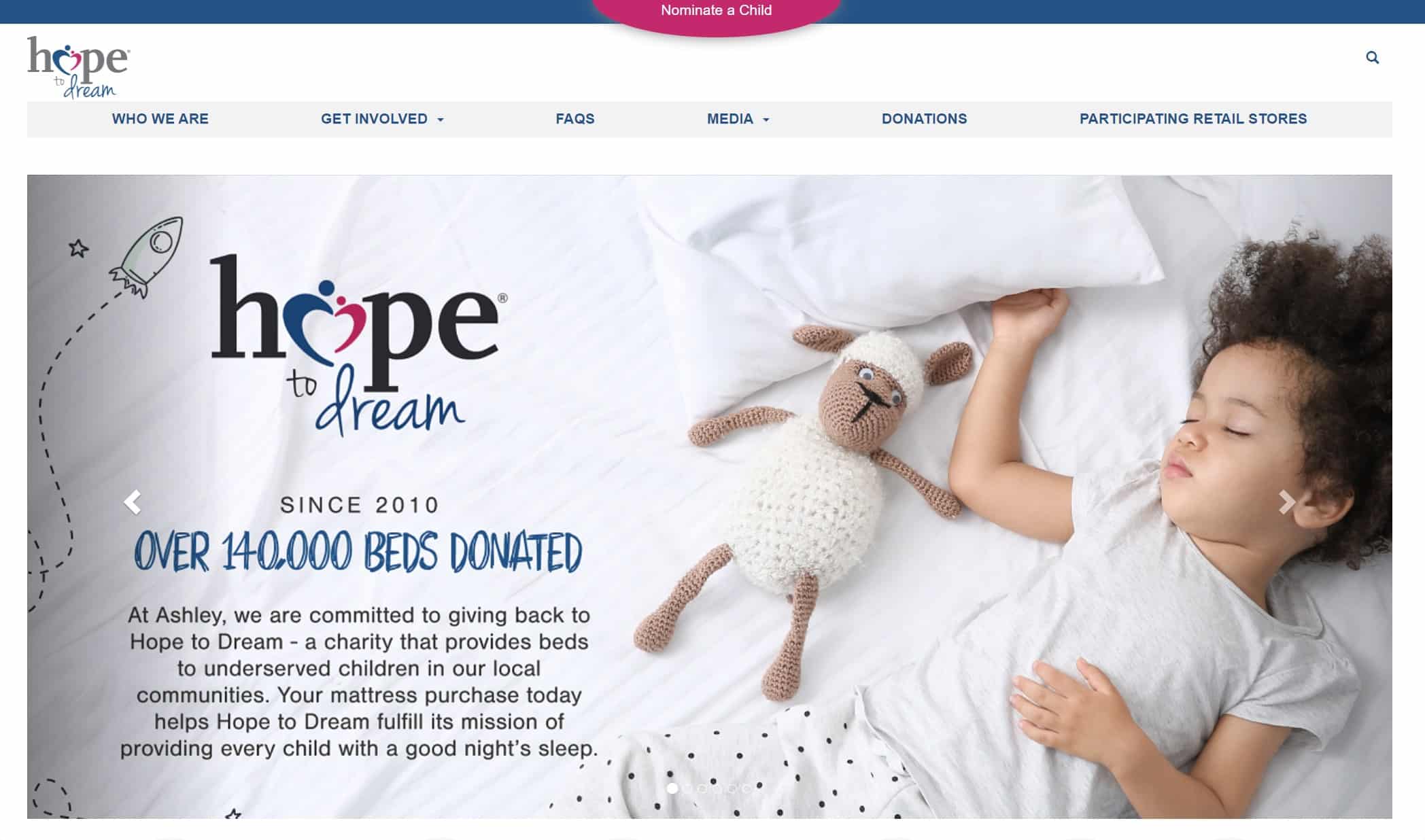Click the Hope to Dream header logo
1425x840 pixels.
click(78, 67)
